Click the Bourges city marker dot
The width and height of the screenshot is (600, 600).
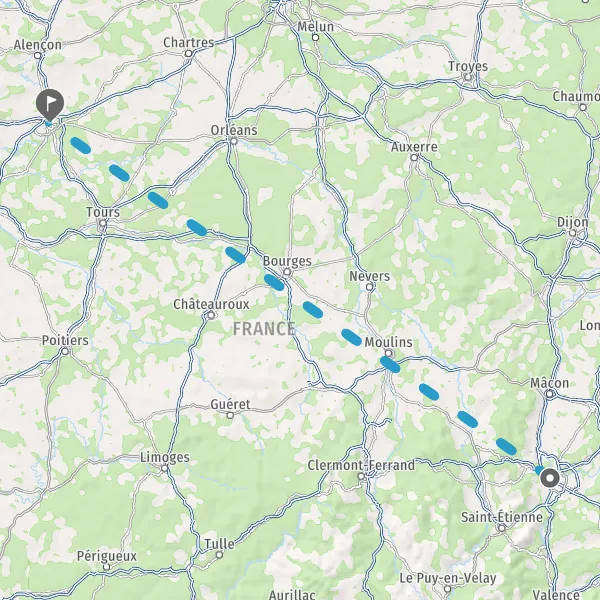point(287,272)
